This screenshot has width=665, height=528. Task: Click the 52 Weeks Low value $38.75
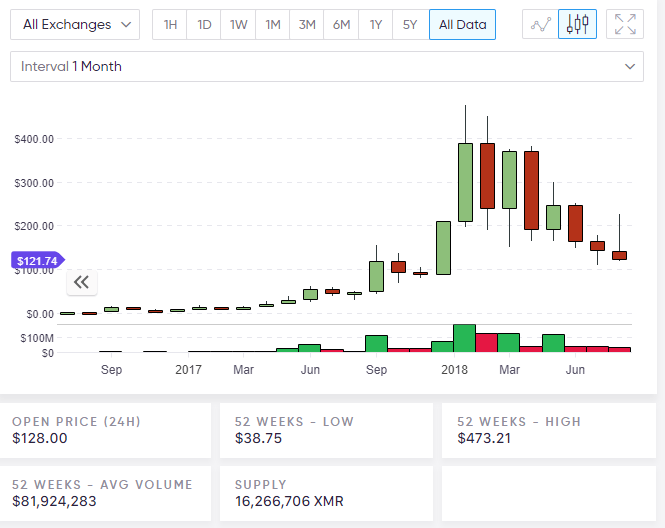click(258, 438)
